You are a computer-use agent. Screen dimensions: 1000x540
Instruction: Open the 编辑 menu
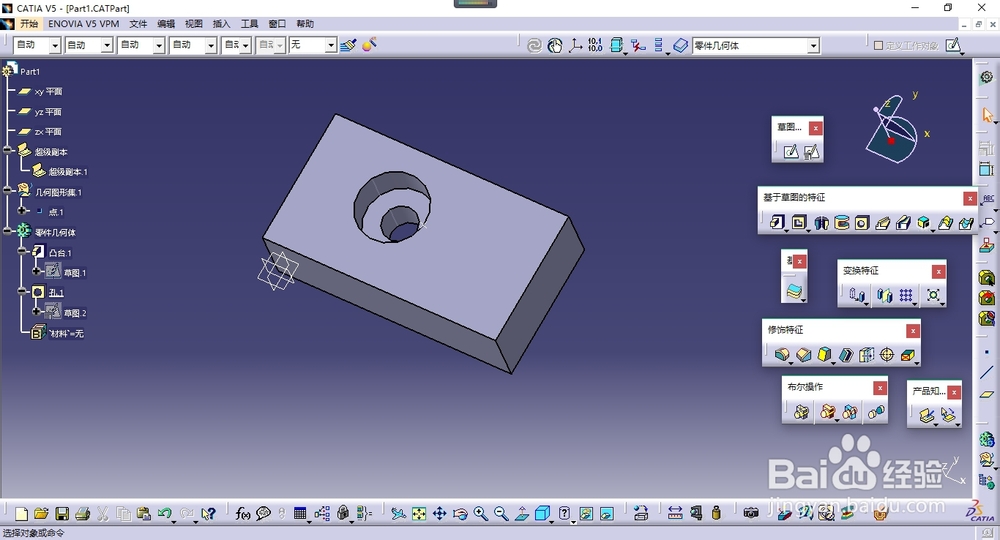tap(166, 24)
